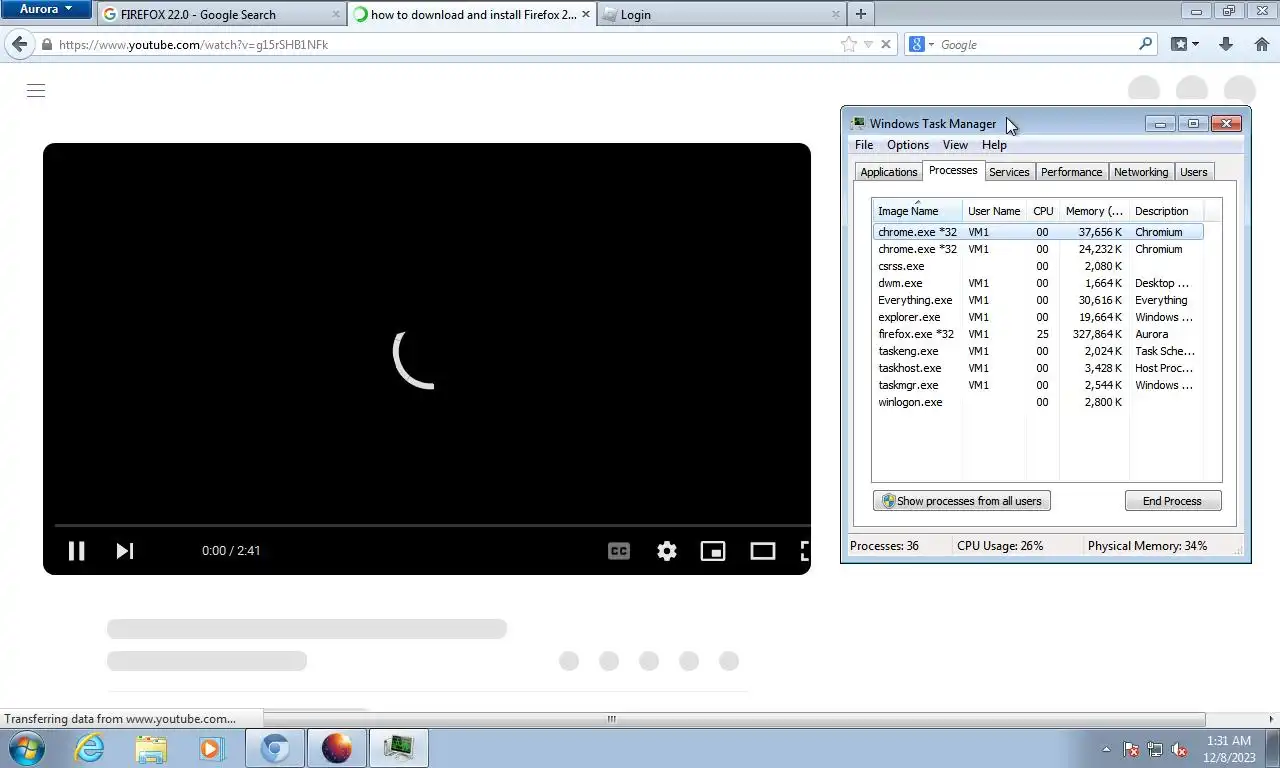Screen dimensions: 1280x768
Task: Open a new browser tab
Action: click(861, 14)
